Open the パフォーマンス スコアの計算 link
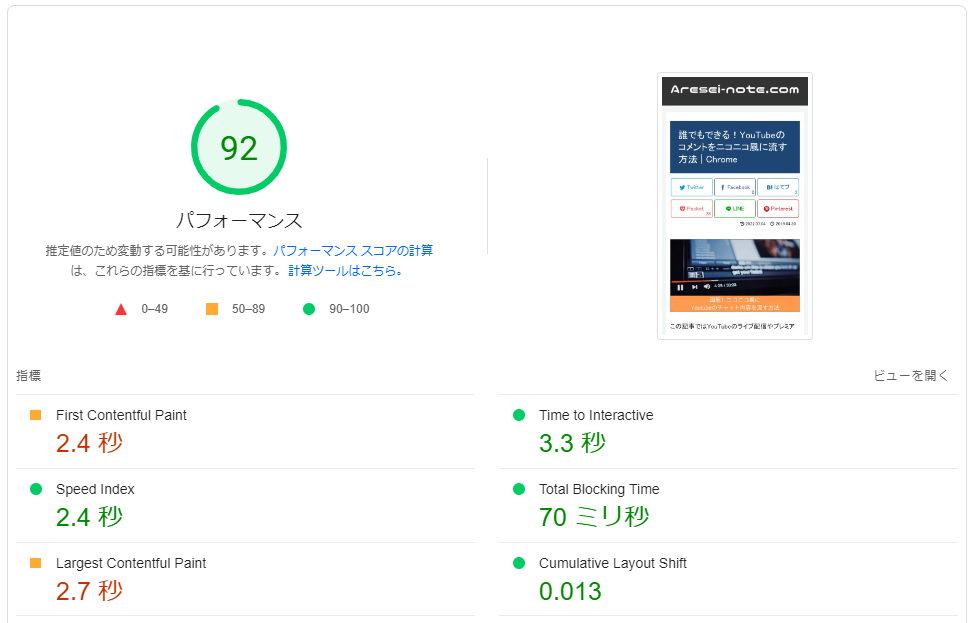 coord(353,251)
